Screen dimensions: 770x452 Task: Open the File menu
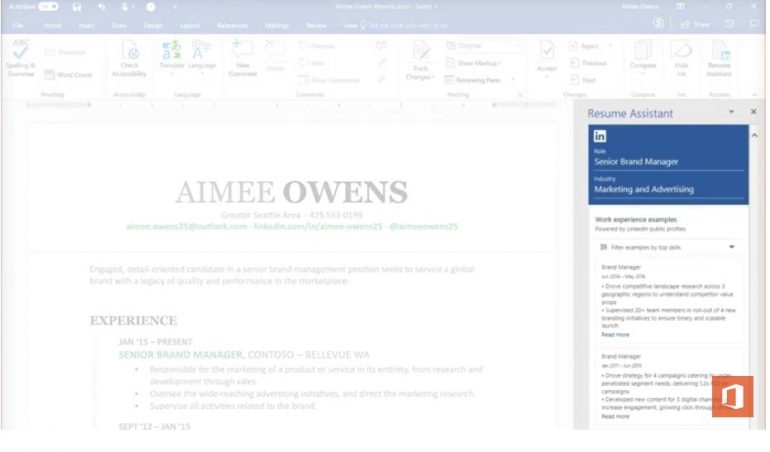(x=18, y=25)
